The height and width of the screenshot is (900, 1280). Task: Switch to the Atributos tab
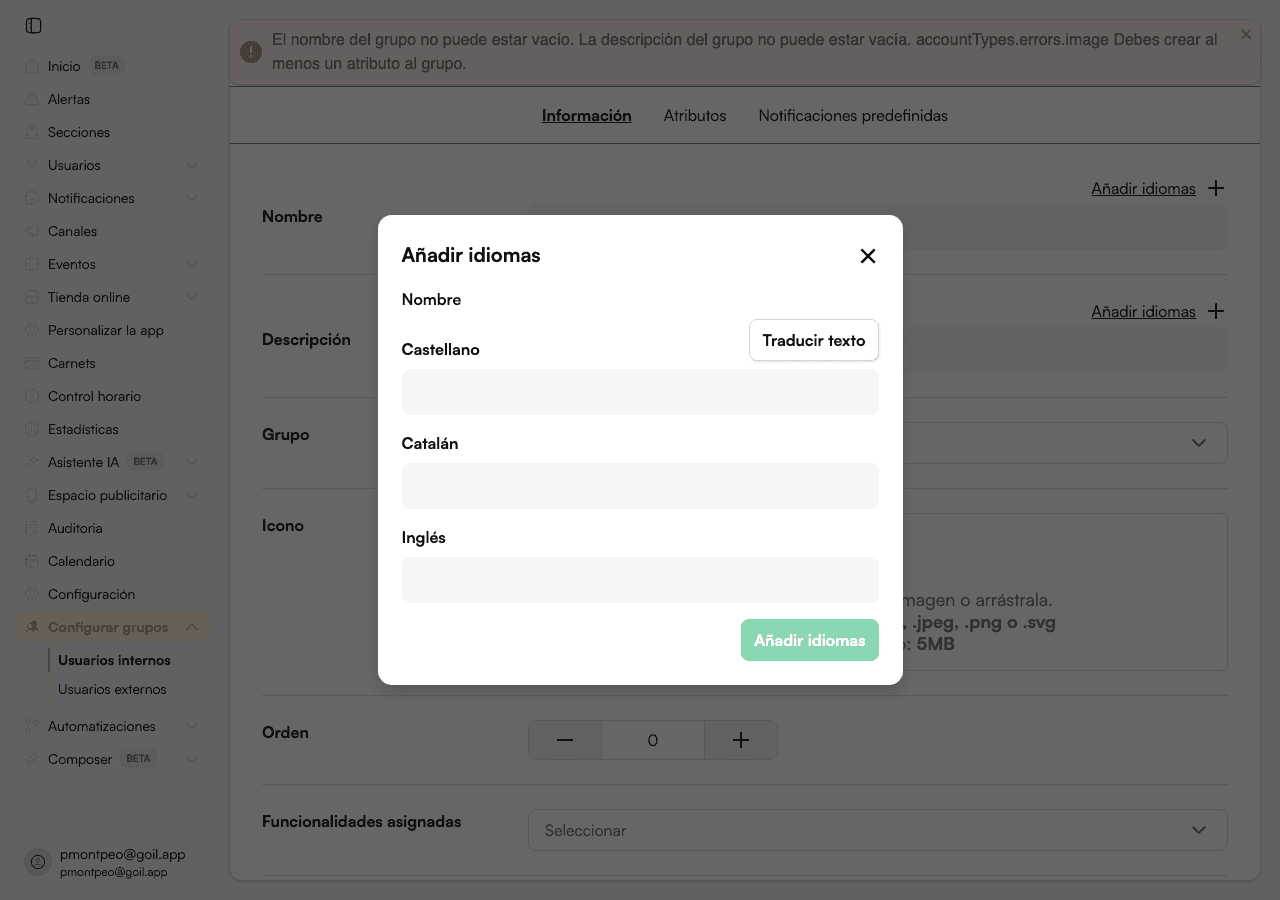coord(695,115)
